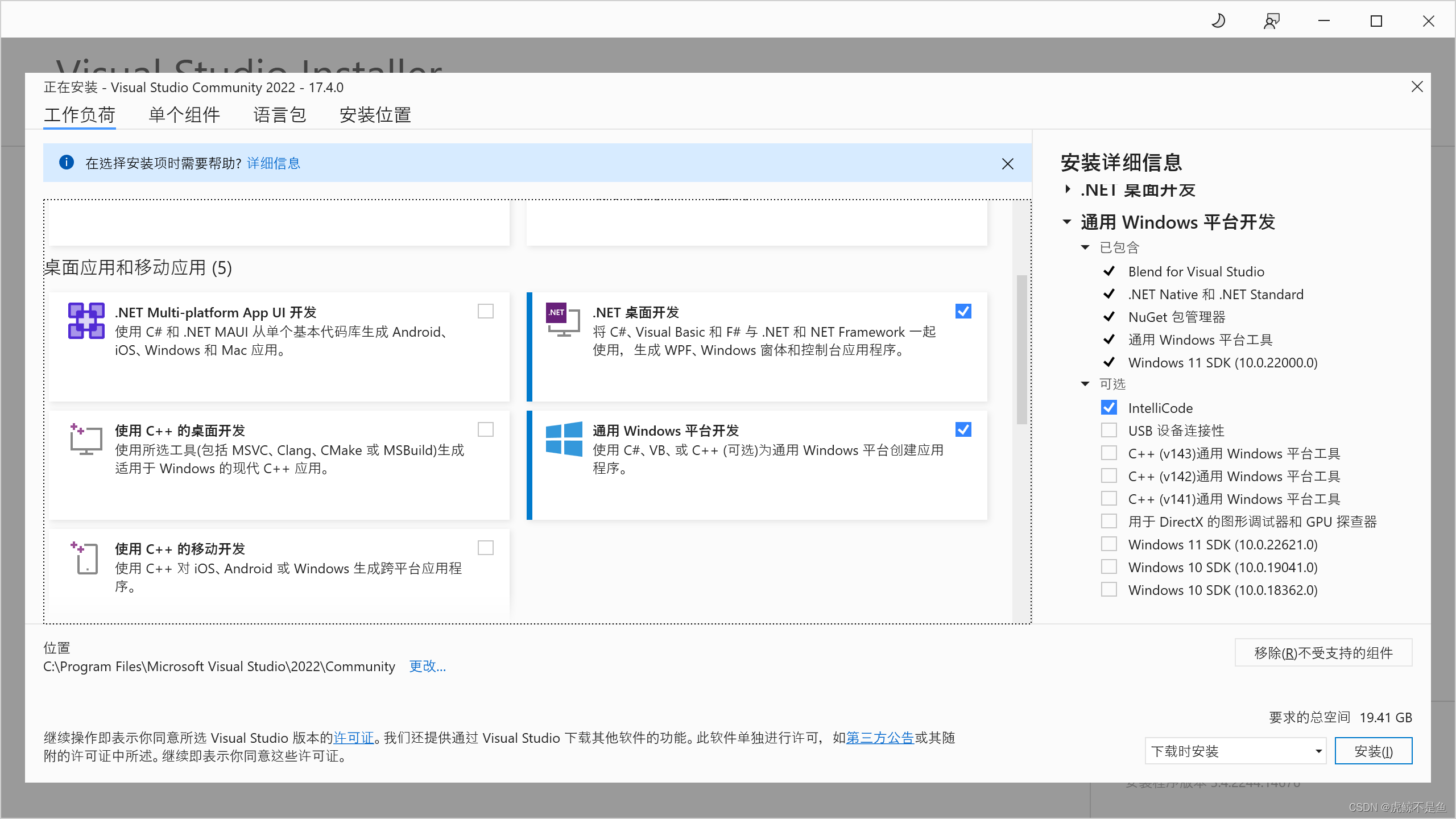Expand the .NET 桌面开发 details node
This screenshot has height=819, width=1456.
[1068, 189]
